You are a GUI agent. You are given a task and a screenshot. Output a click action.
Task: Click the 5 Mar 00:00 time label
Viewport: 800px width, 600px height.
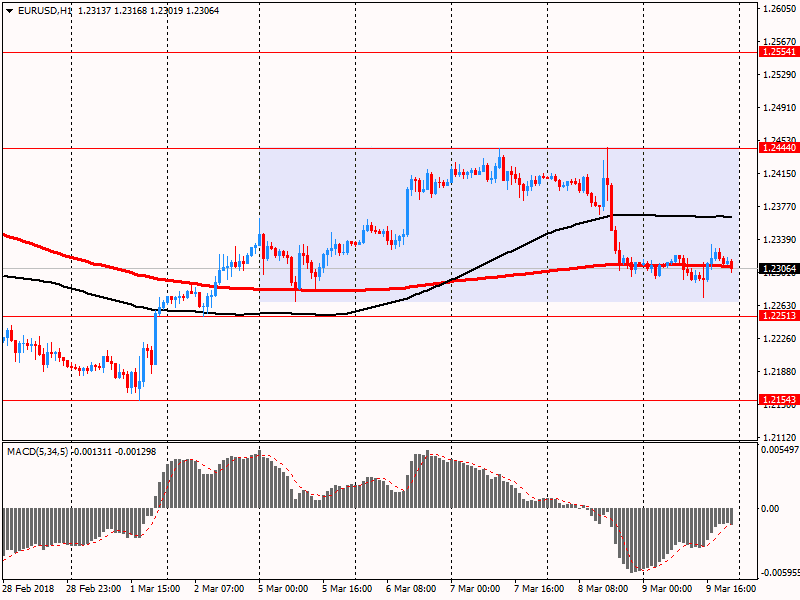click(283, 588)
